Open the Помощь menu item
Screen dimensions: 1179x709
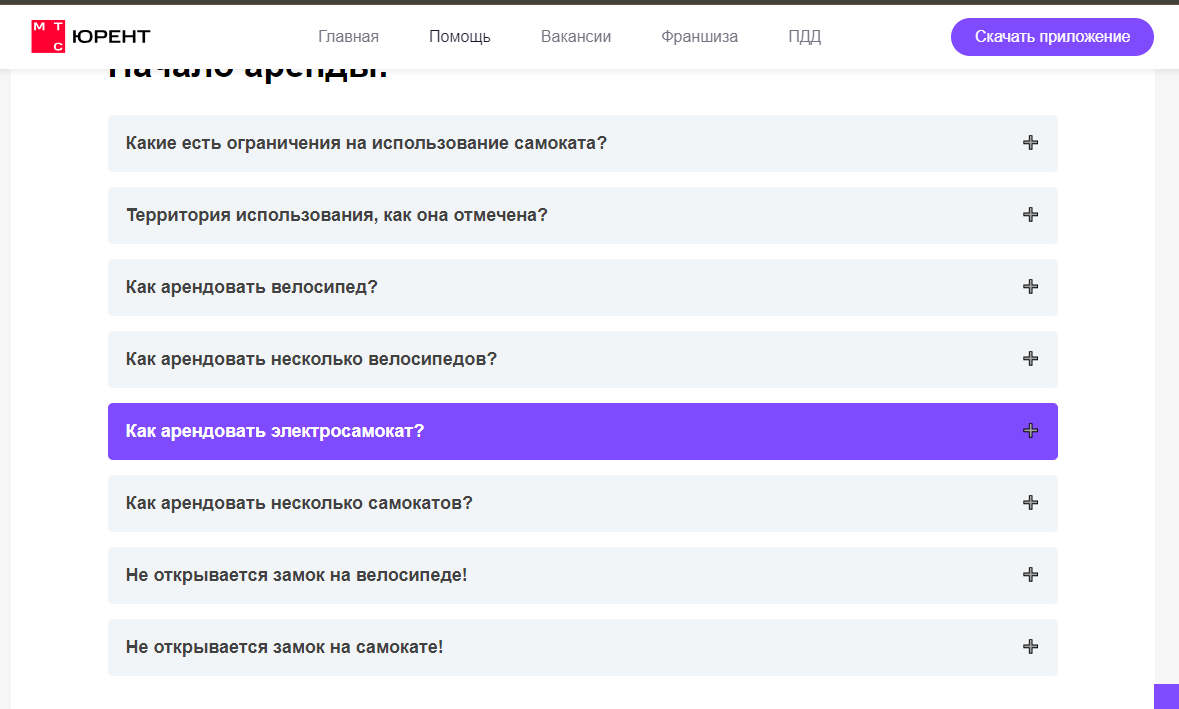(459, 37)
